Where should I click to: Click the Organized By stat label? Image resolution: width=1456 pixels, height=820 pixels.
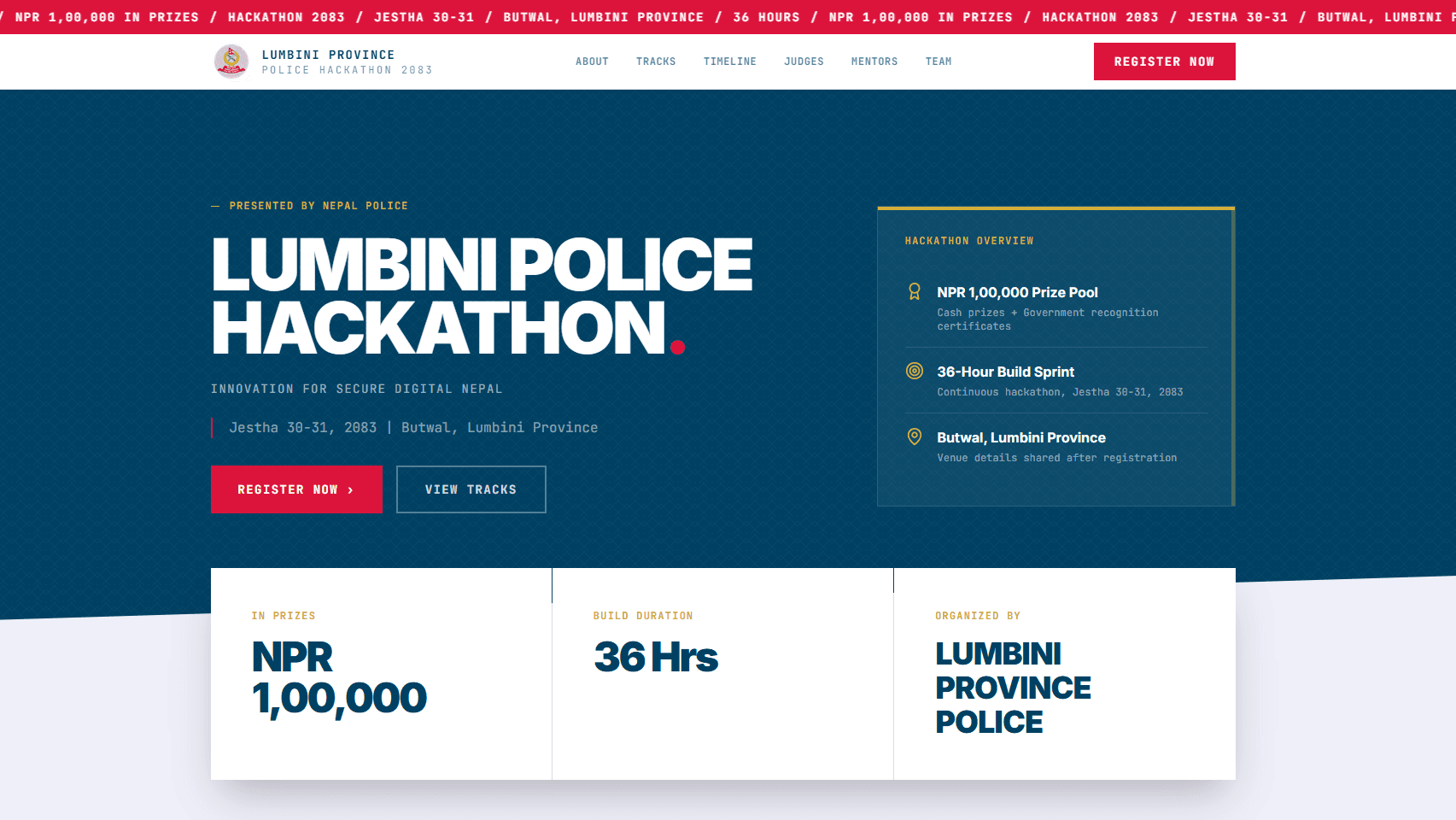(x=978, y=616)
